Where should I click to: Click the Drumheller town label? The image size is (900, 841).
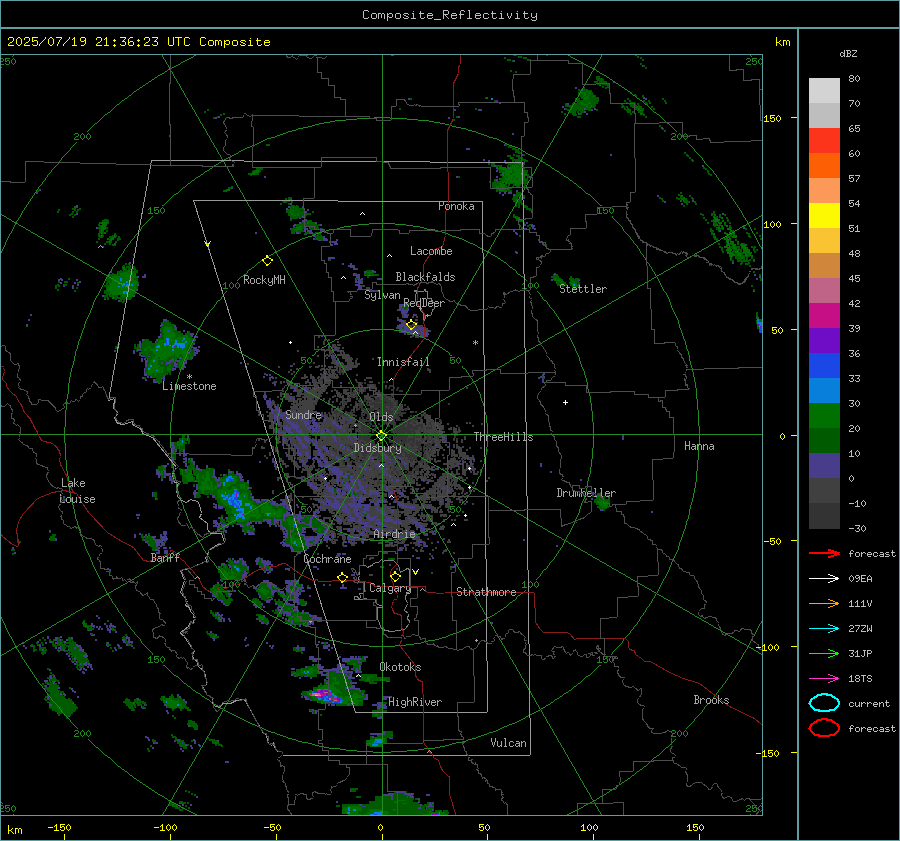586,493
